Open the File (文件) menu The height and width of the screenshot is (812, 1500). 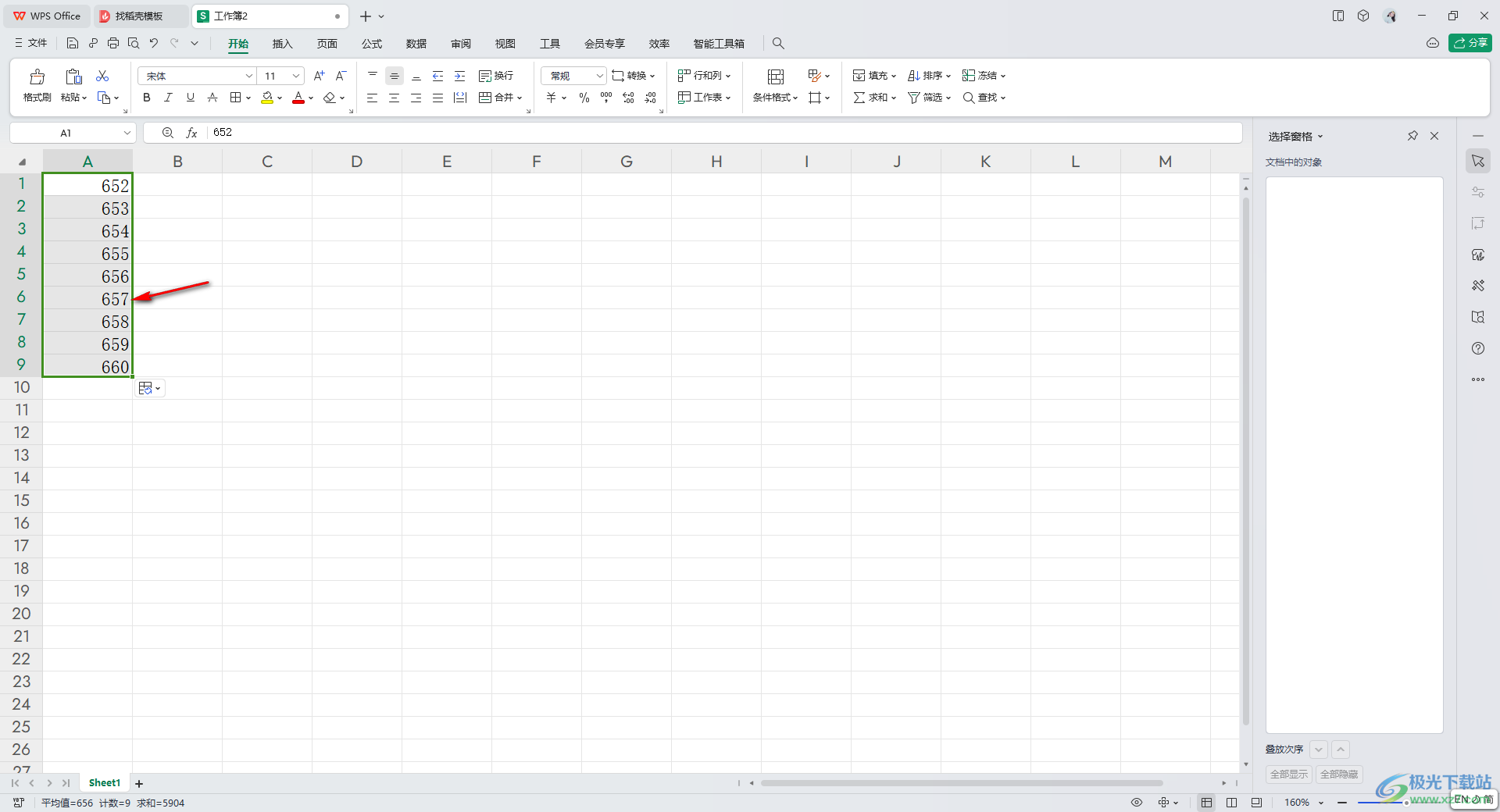(31, 43)
